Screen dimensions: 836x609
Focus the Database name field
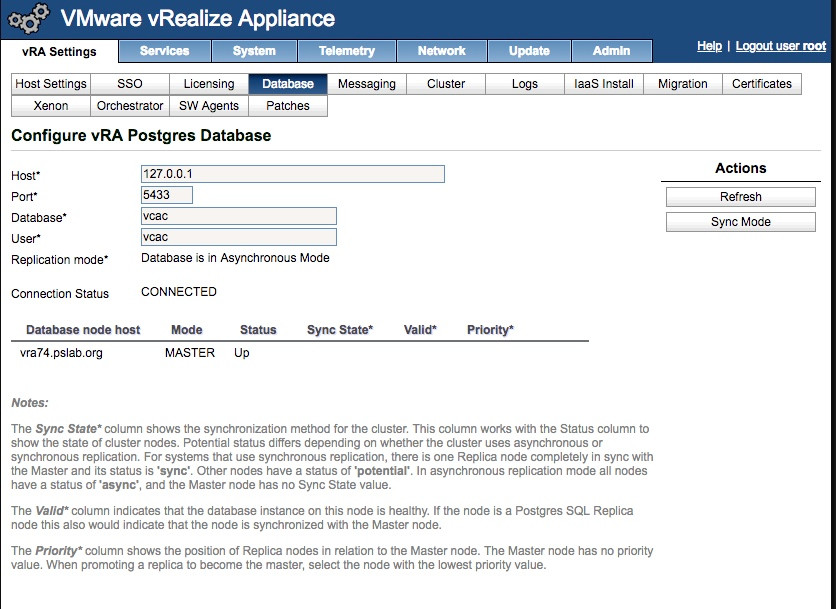(x=239, y=216)
